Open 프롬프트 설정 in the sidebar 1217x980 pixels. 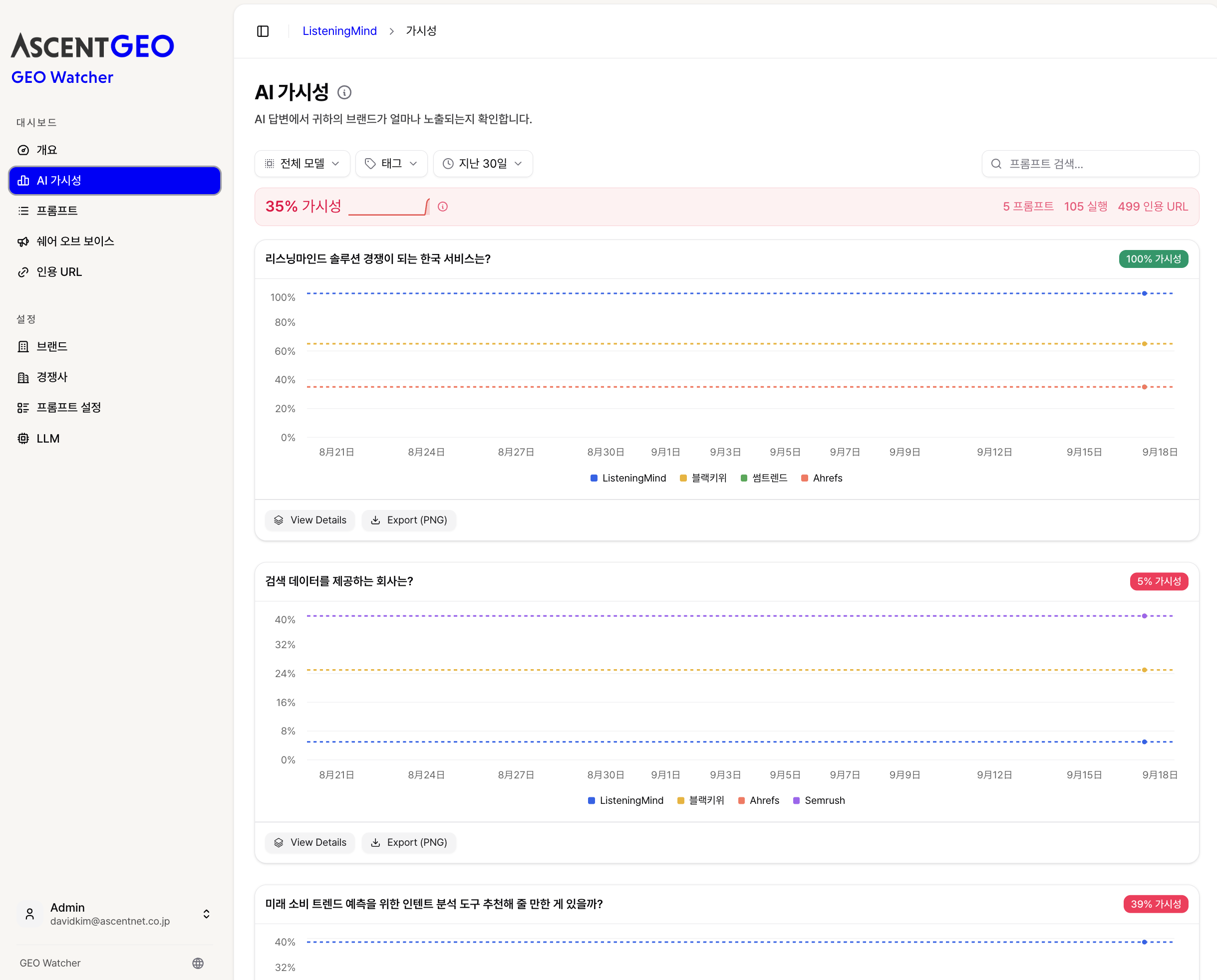point(115,408)
